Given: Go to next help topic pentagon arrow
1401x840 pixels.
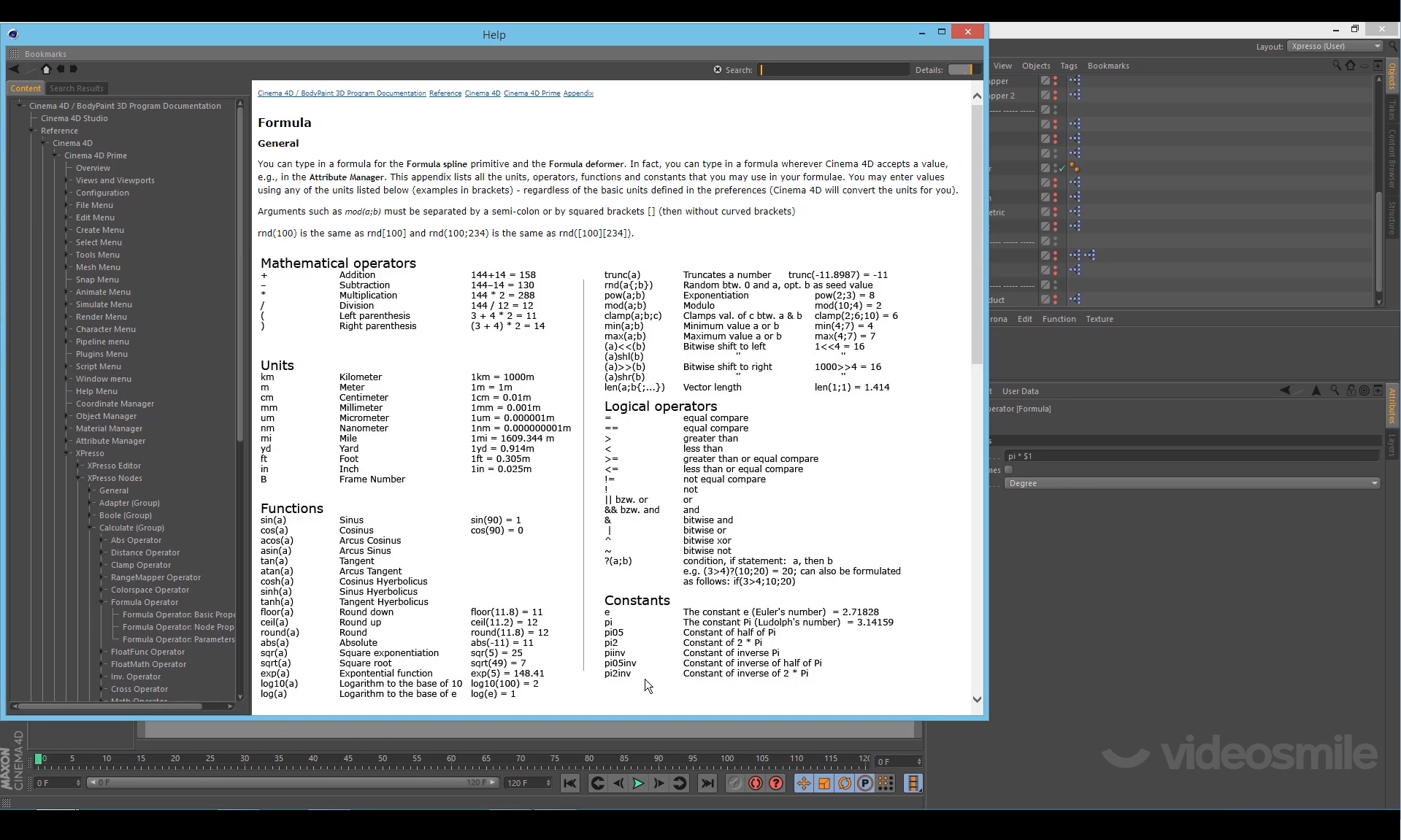Looking at the screenshot, I should coord(73,69).
